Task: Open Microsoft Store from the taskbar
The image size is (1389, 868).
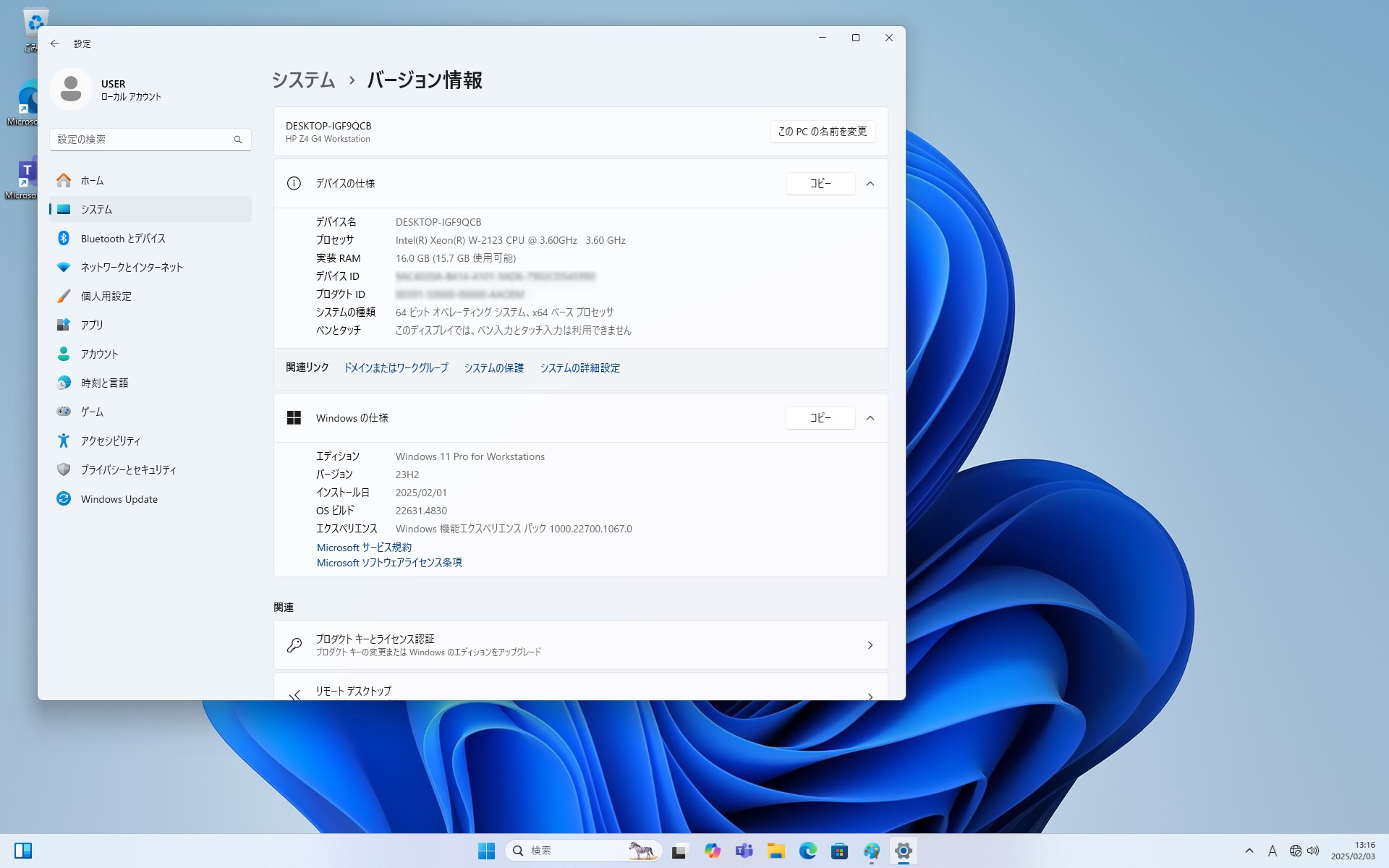Action: 839,851
